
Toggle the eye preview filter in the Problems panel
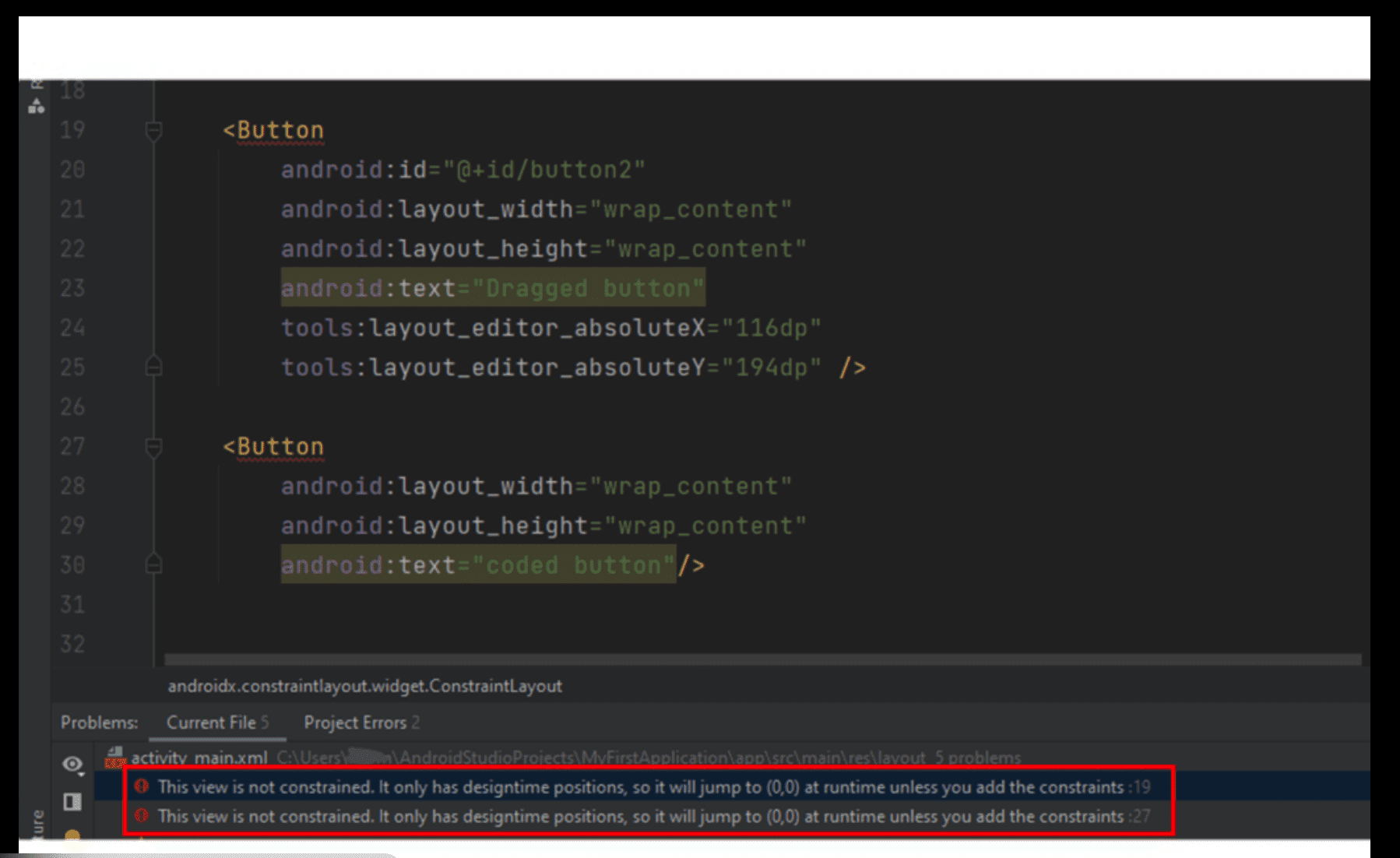pyautogui.click(x=72, y=765)
